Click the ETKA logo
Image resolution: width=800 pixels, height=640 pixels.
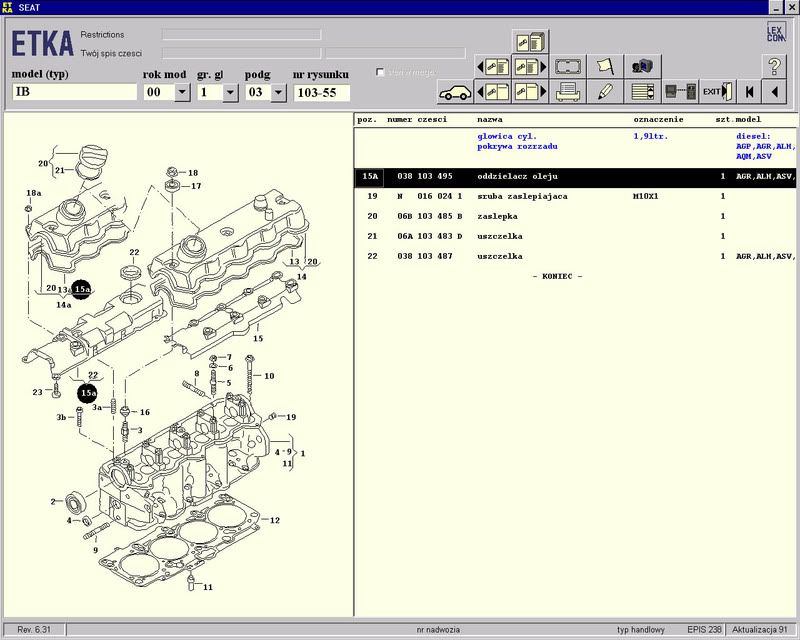click(42, 43)
